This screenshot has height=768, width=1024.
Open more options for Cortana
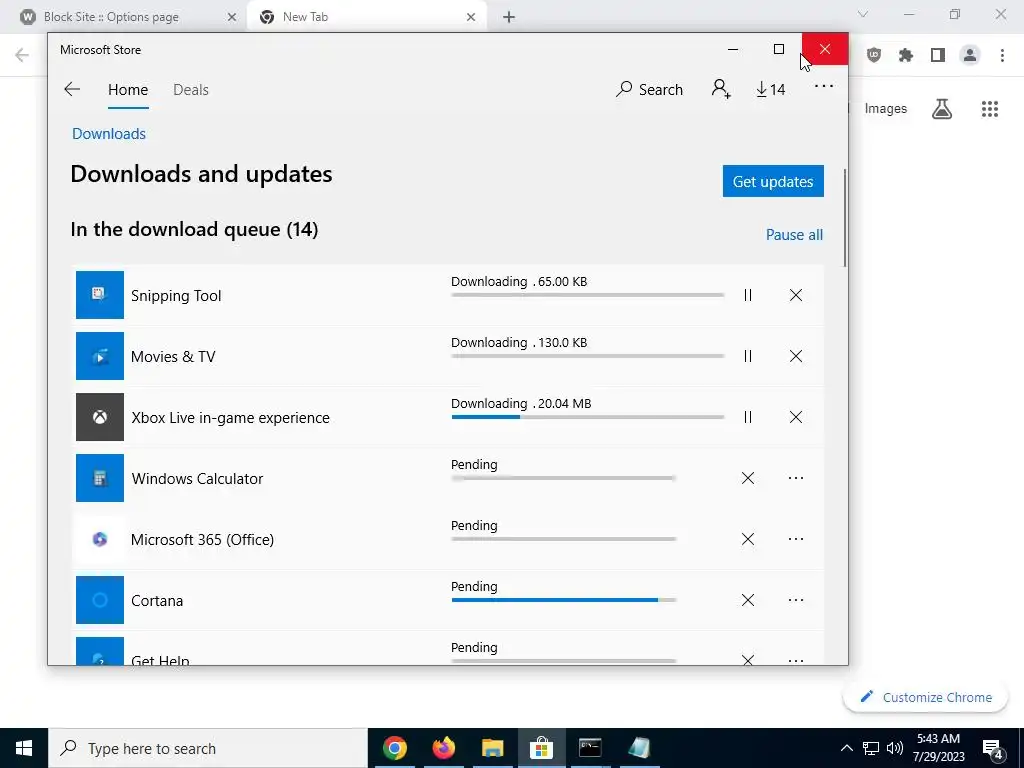click(795, 600)
